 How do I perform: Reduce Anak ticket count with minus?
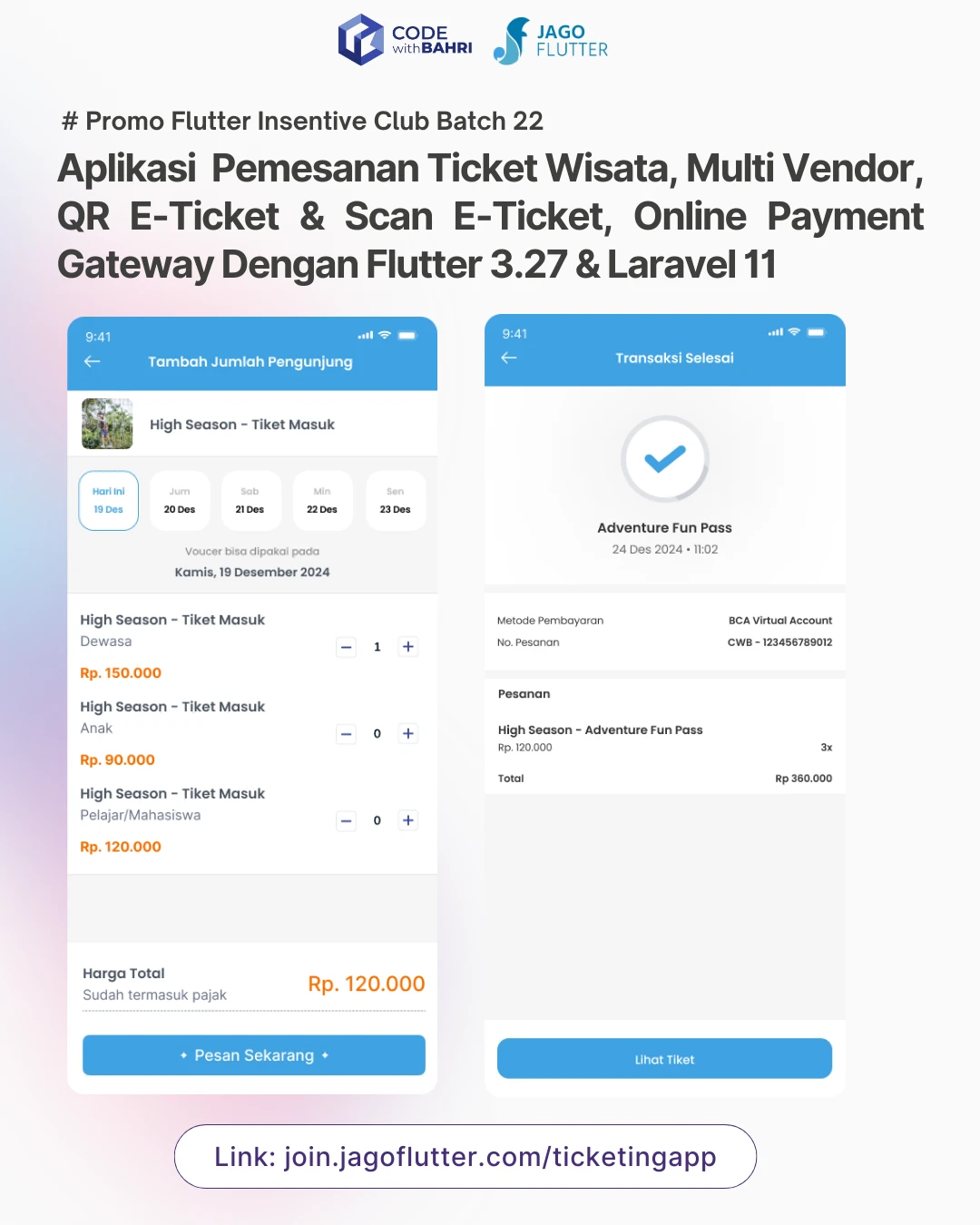tap(347, 733)
